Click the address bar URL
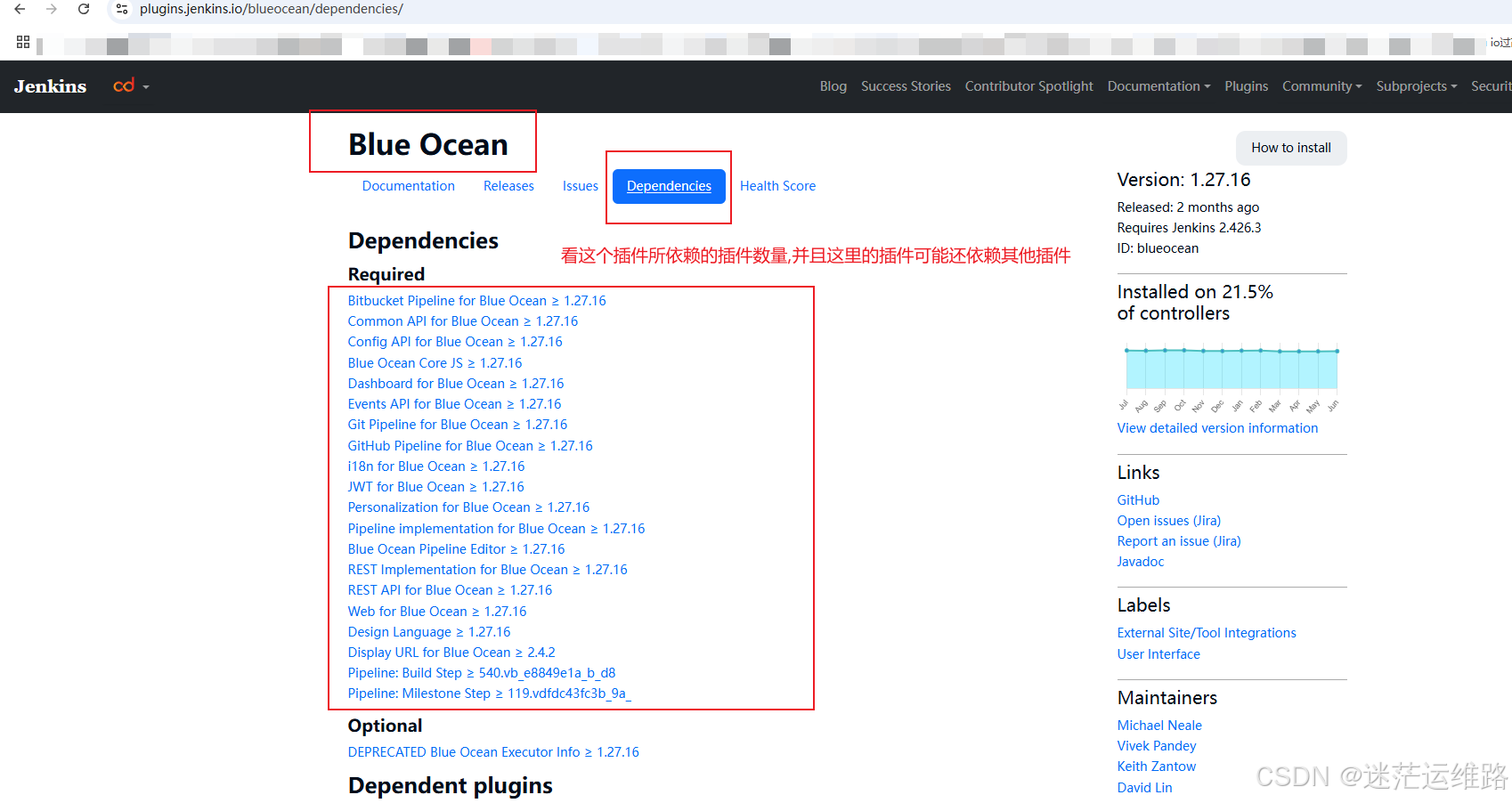Screen dimensions: 1512x803 pos(271,9)
